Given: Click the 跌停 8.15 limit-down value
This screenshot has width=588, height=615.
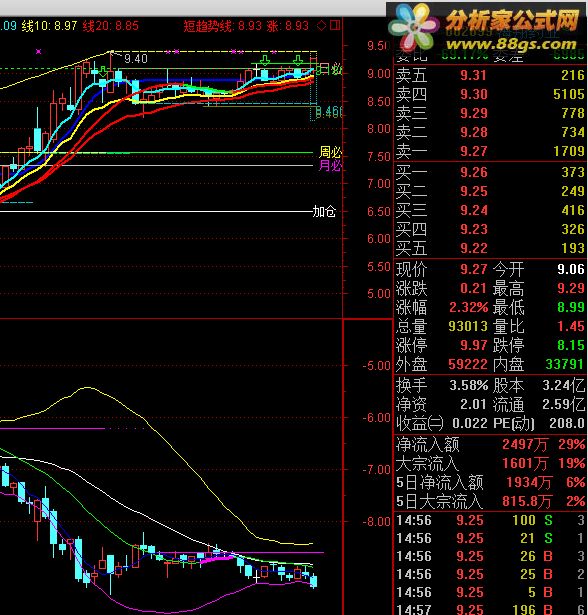Looking at the screenshot, I should coord(571,345).
